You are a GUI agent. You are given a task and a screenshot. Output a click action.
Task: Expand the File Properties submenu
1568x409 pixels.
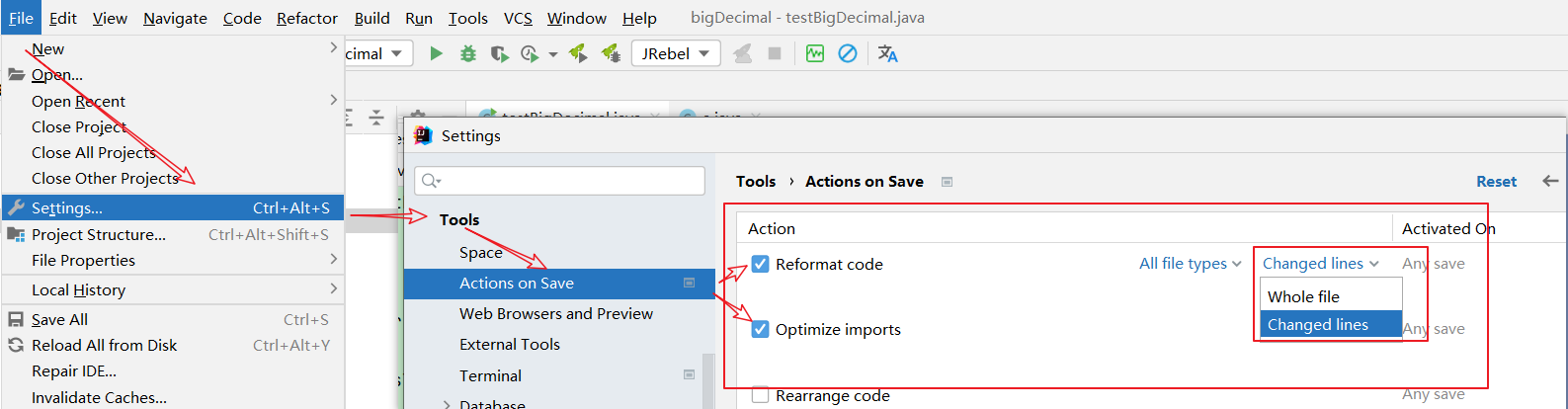(333, 259)
